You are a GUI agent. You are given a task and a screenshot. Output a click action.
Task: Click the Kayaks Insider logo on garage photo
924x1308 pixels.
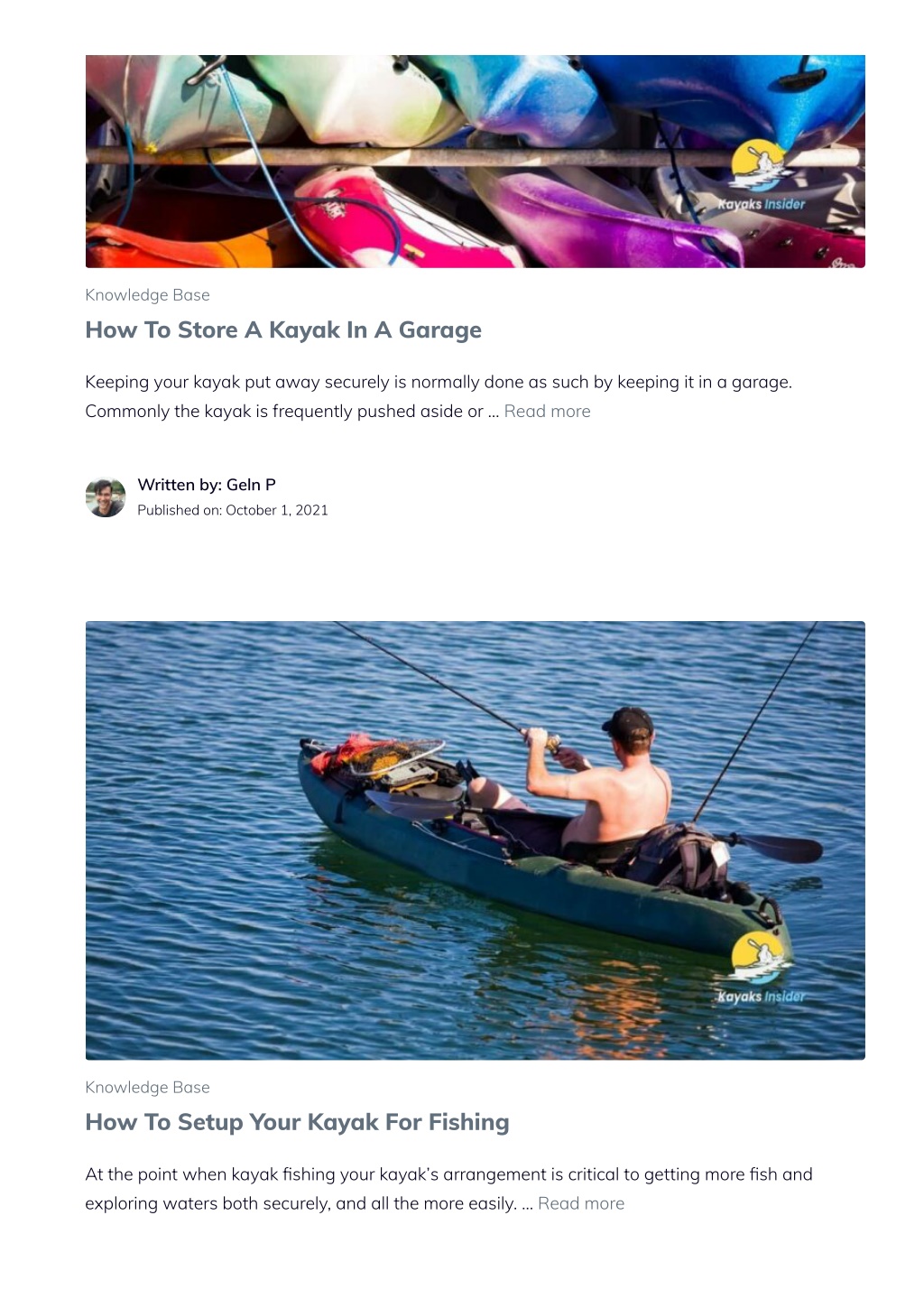point(761,177)
